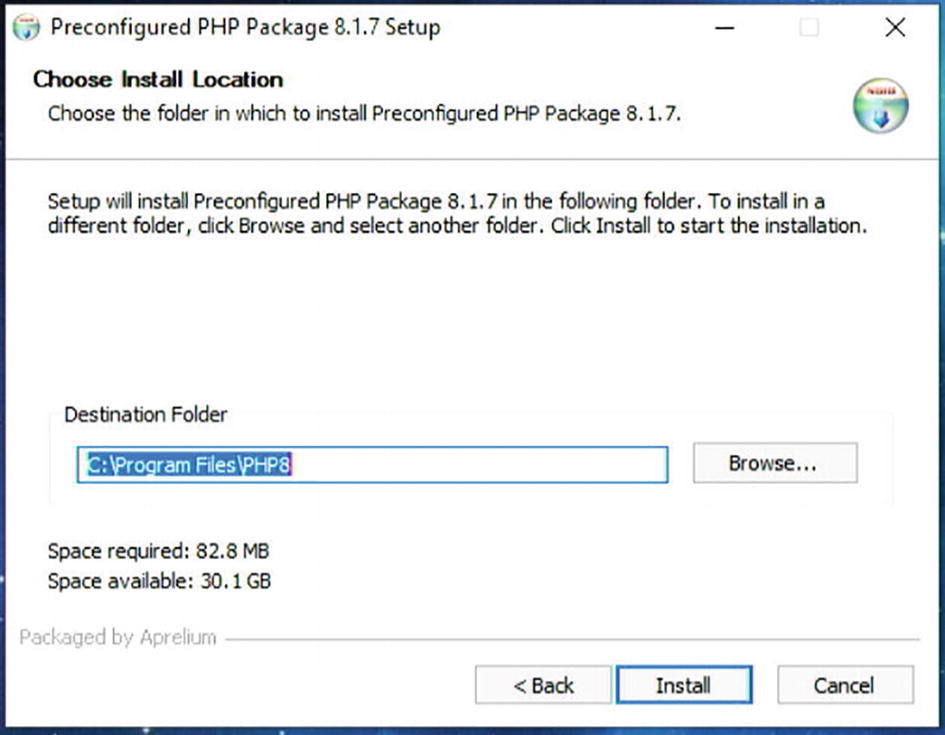The height and width of the screenshot is (735, 945).
Task: Click the "Packaged by Aprelium" branding text
Action: point(118,637)
